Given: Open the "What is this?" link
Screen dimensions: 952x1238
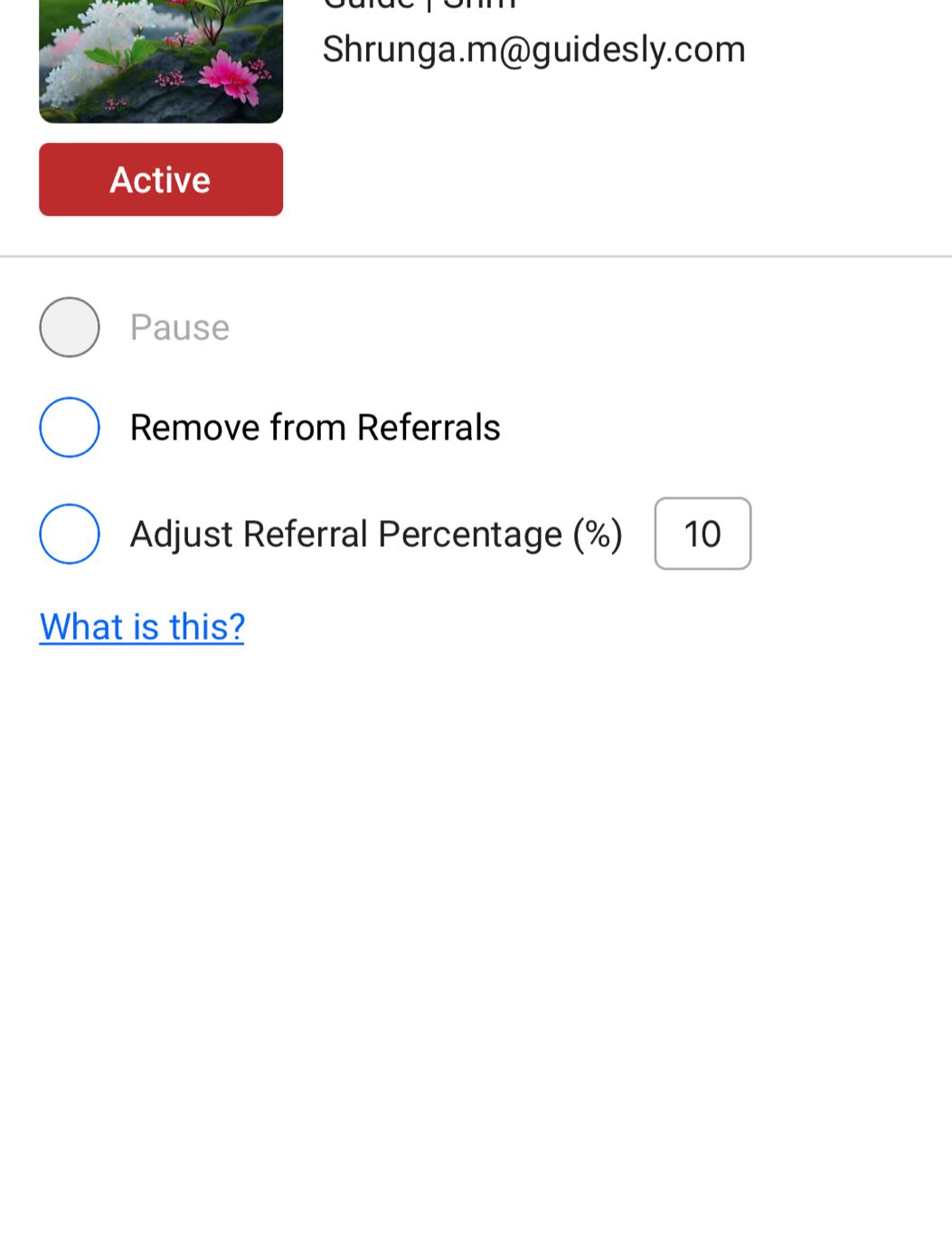Looking at the screenshot, I should click(x=142, y=627).
